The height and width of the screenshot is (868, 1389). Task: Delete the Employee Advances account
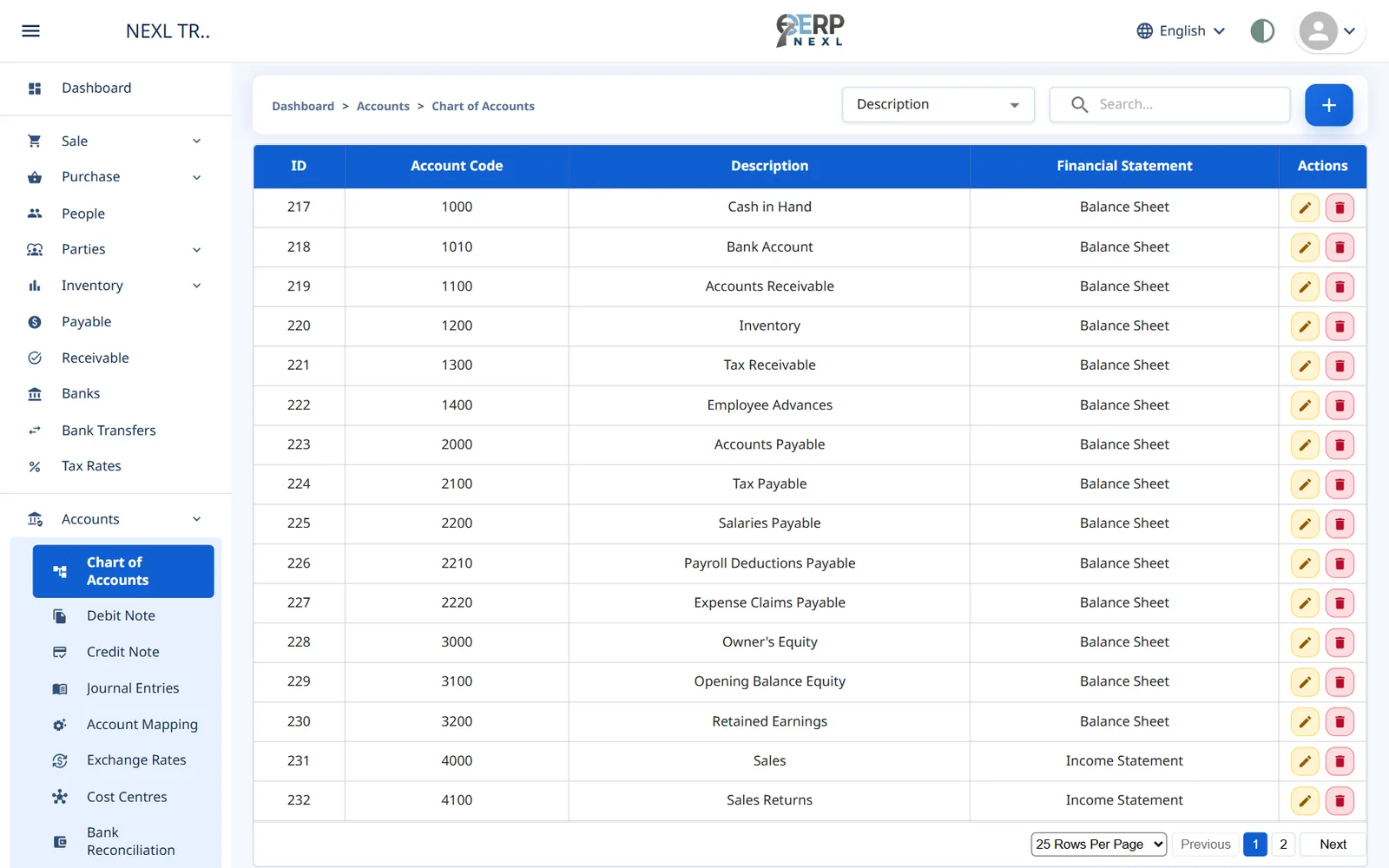click(1340, 405)
